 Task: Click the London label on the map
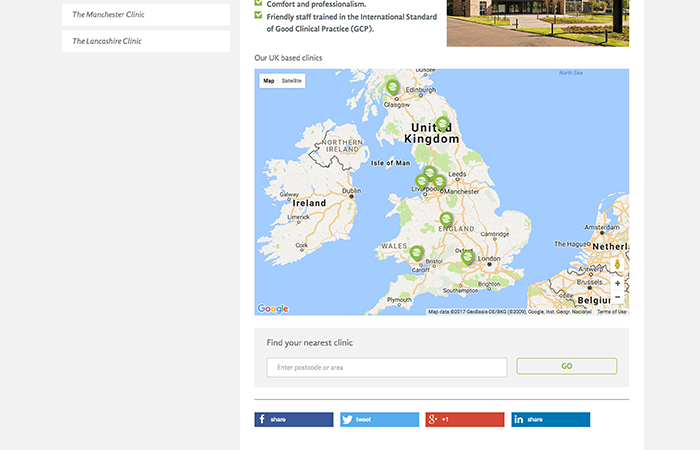[x=489, y=258]
